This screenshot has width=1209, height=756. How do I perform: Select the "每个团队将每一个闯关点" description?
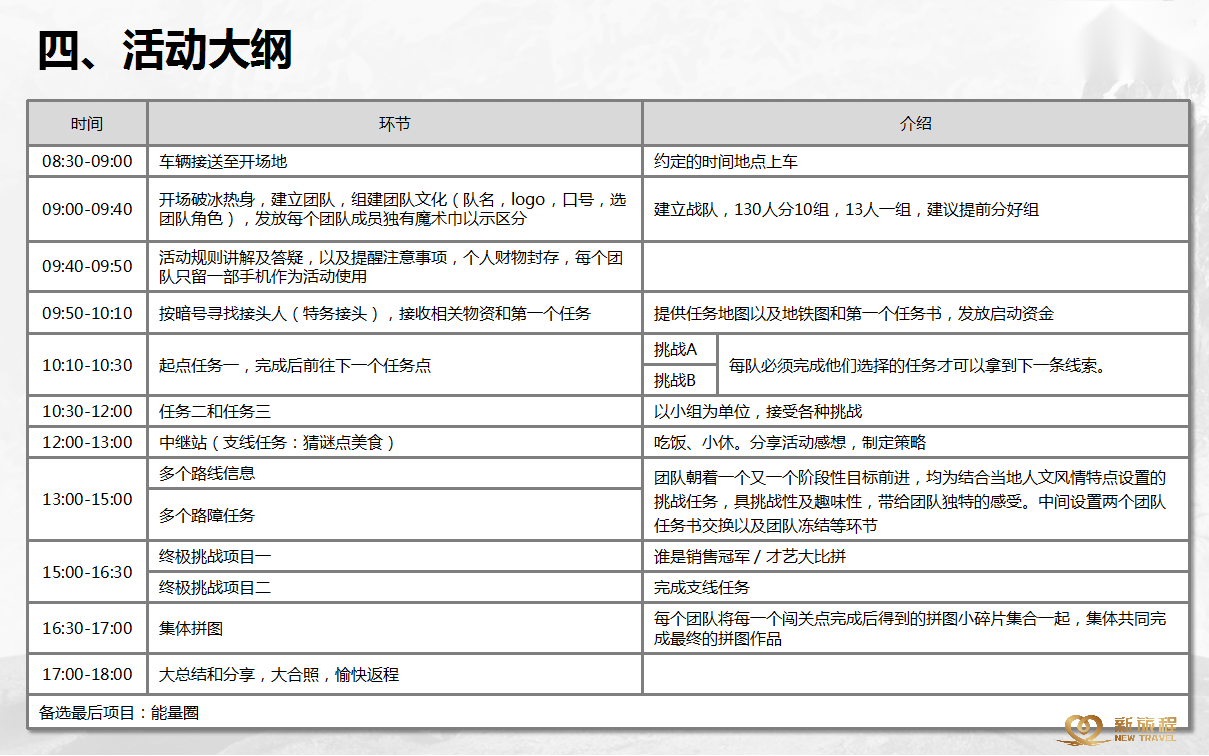point(916,628)
